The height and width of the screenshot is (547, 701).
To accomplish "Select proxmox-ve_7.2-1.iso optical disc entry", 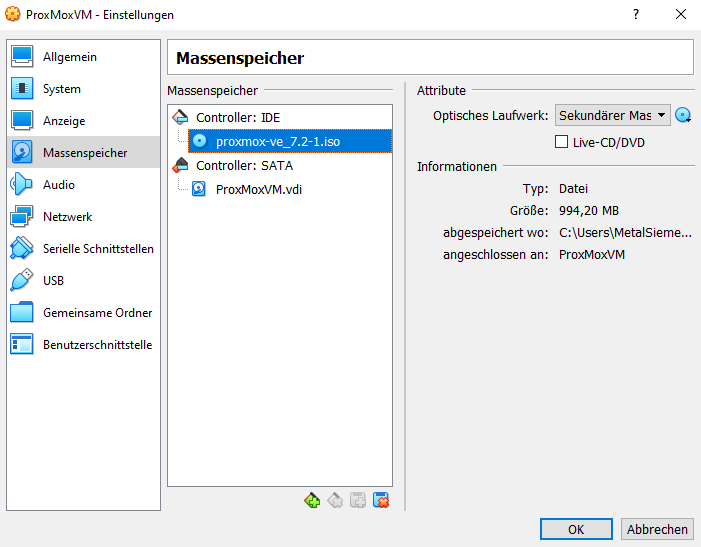I will (x=290, y=141).
